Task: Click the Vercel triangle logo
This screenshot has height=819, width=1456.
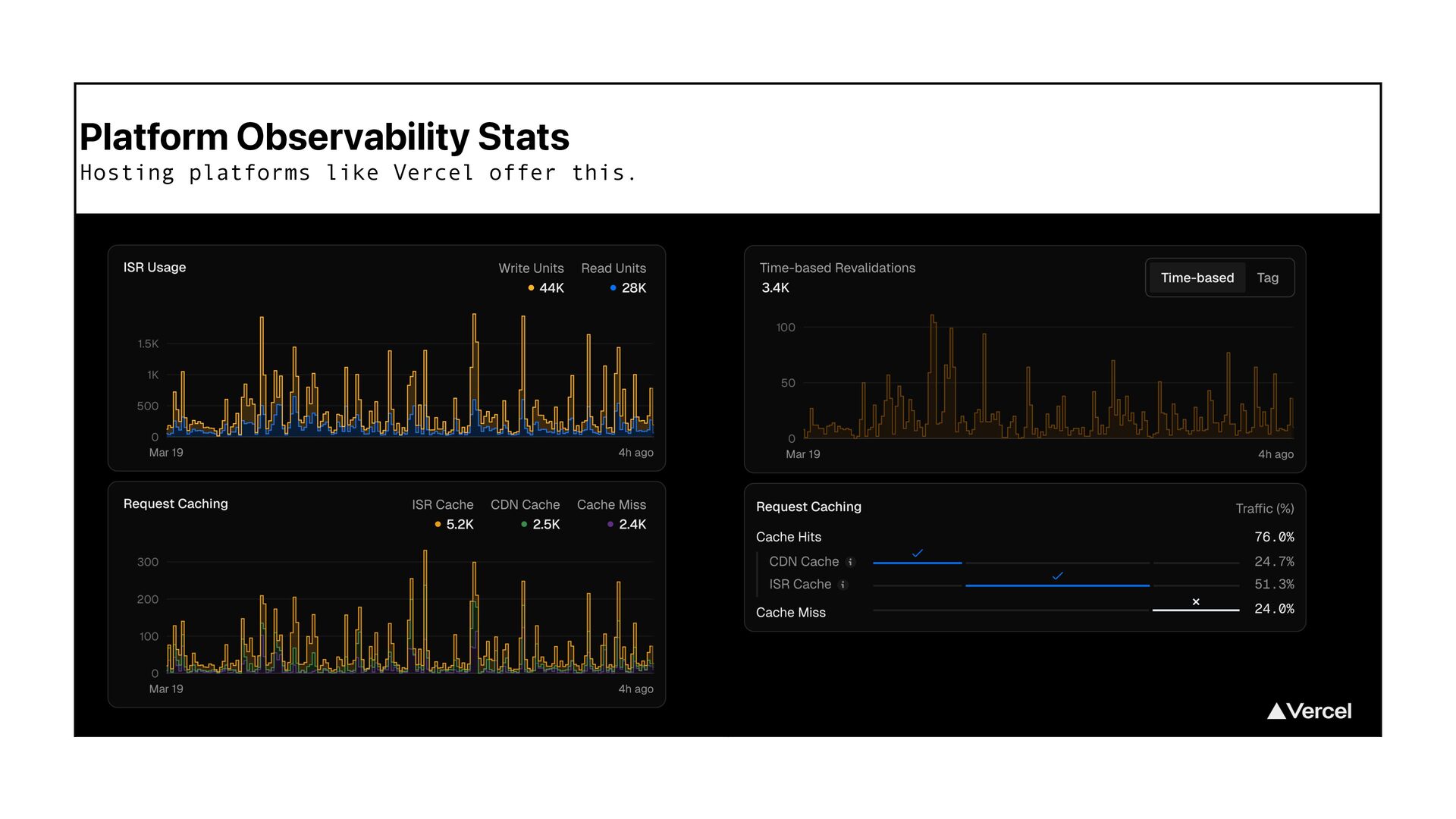Action: pyautogui.click(x=1276, y=711)
